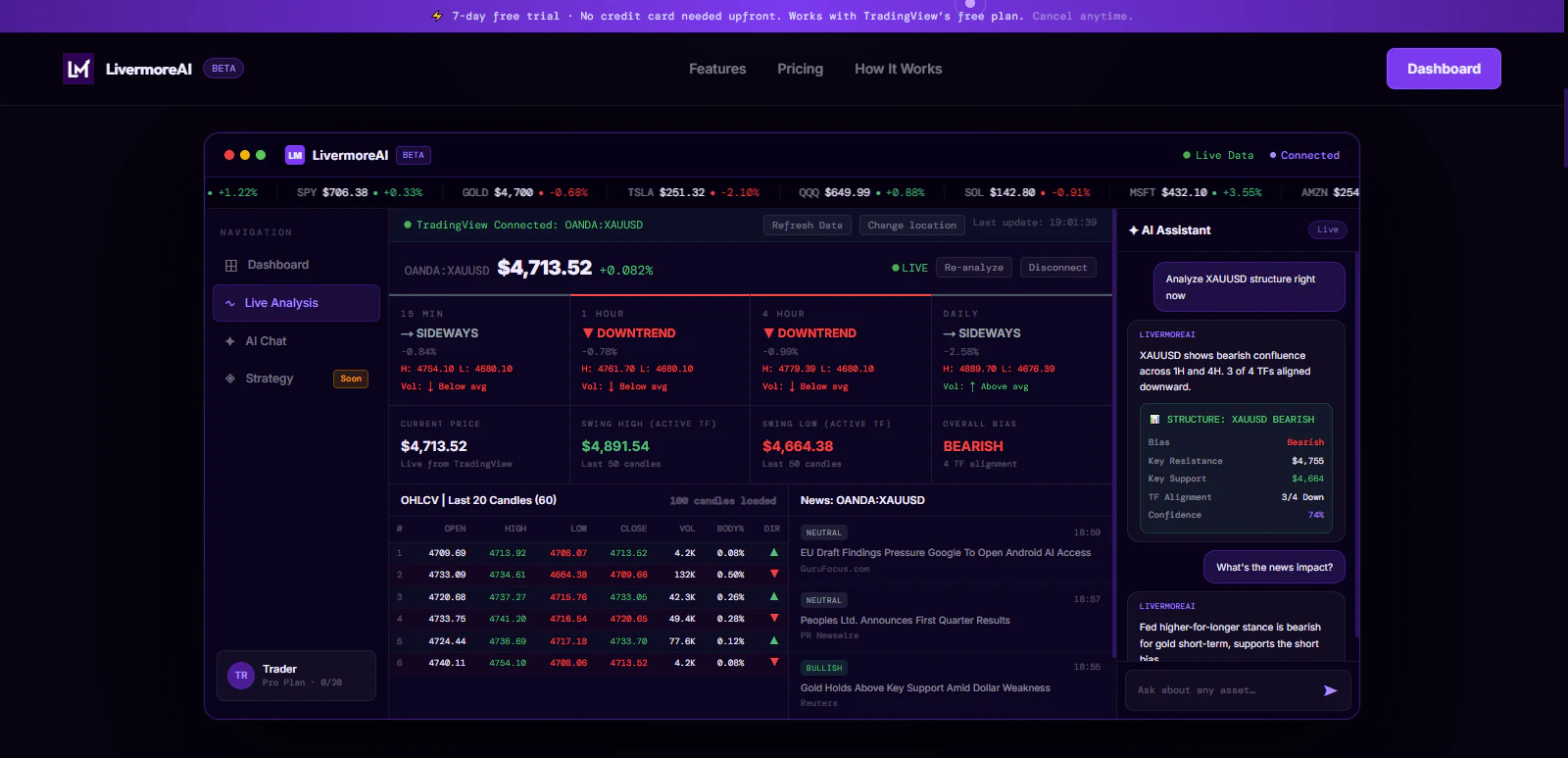
Task: Click the Refresh Data button
Action: (x=807, y=226)
